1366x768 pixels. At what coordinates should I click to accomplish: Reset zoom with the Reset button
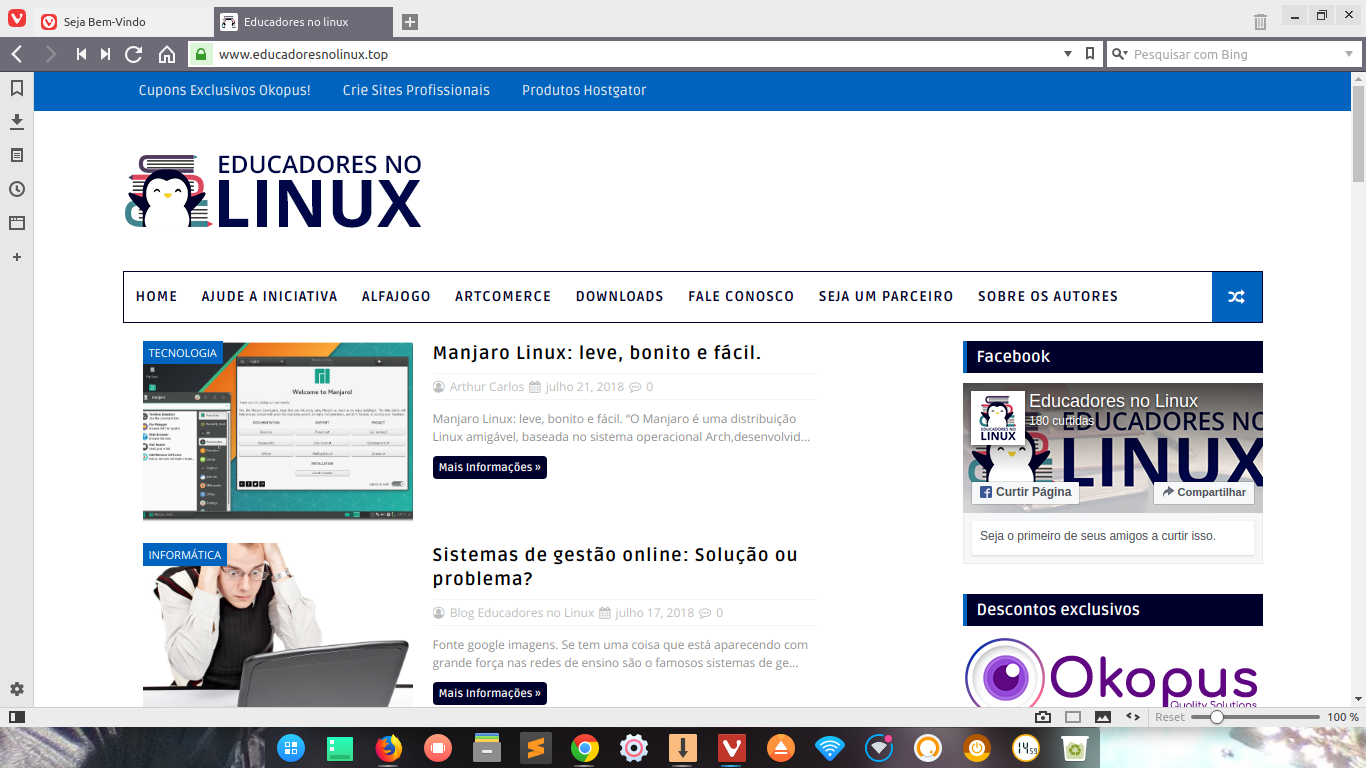click(1170, 717)
